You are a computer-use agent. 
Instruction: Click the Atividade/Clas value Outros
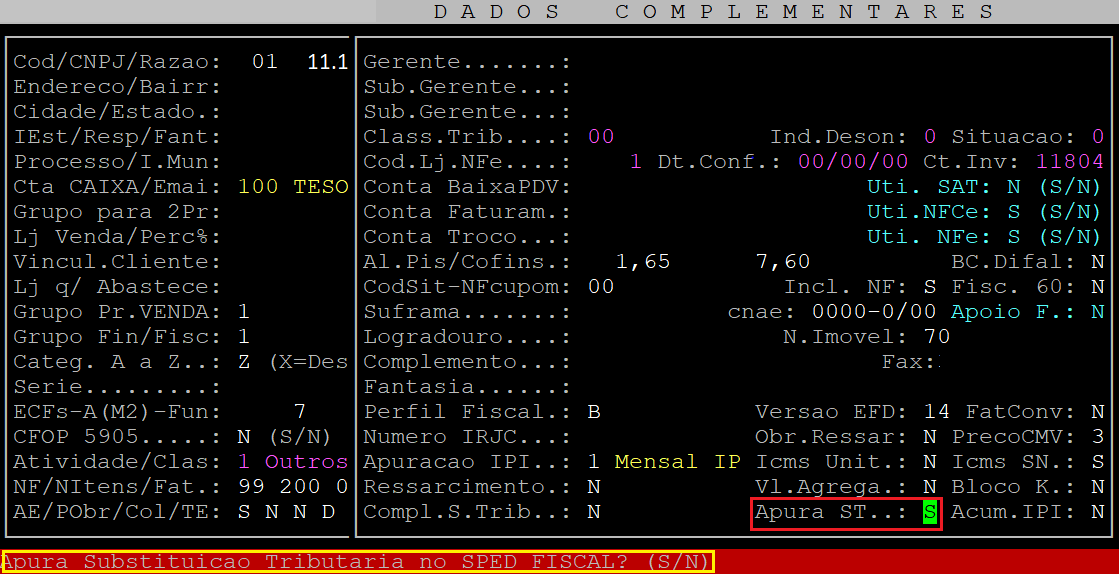coord(306,462)
